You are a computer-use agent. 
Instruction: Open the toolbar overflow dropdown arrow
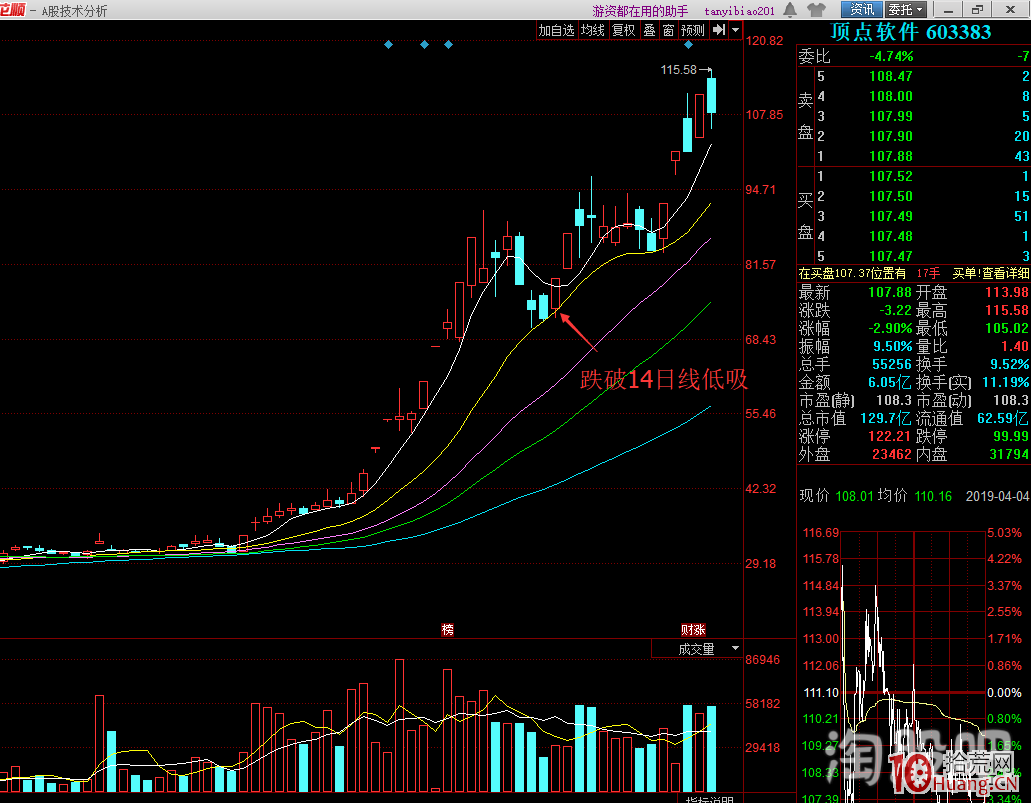click(736, 30)
